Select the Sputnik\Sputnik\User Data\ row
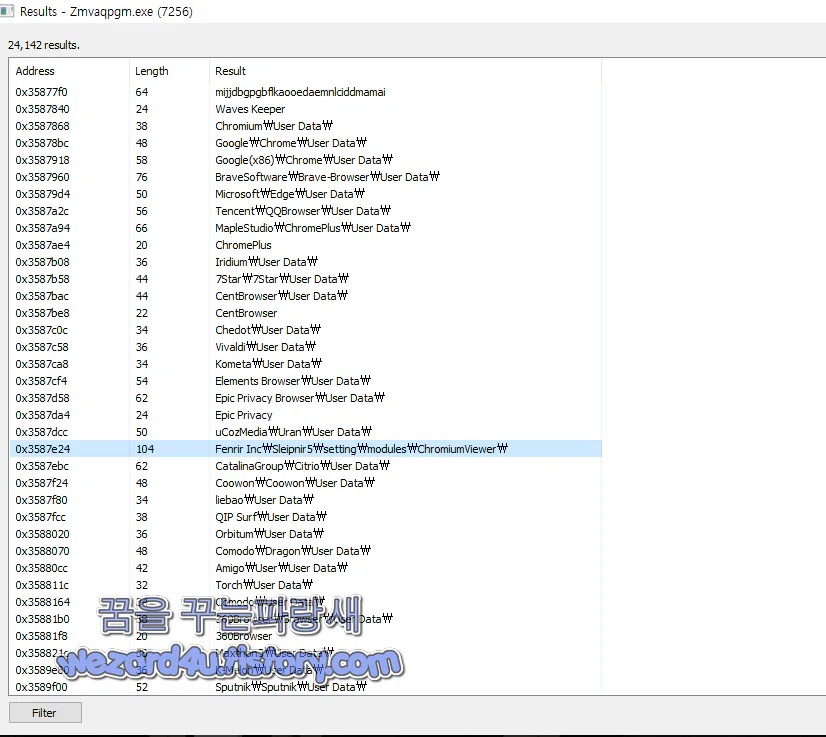 pyautogui.click(x=306, y=687)
